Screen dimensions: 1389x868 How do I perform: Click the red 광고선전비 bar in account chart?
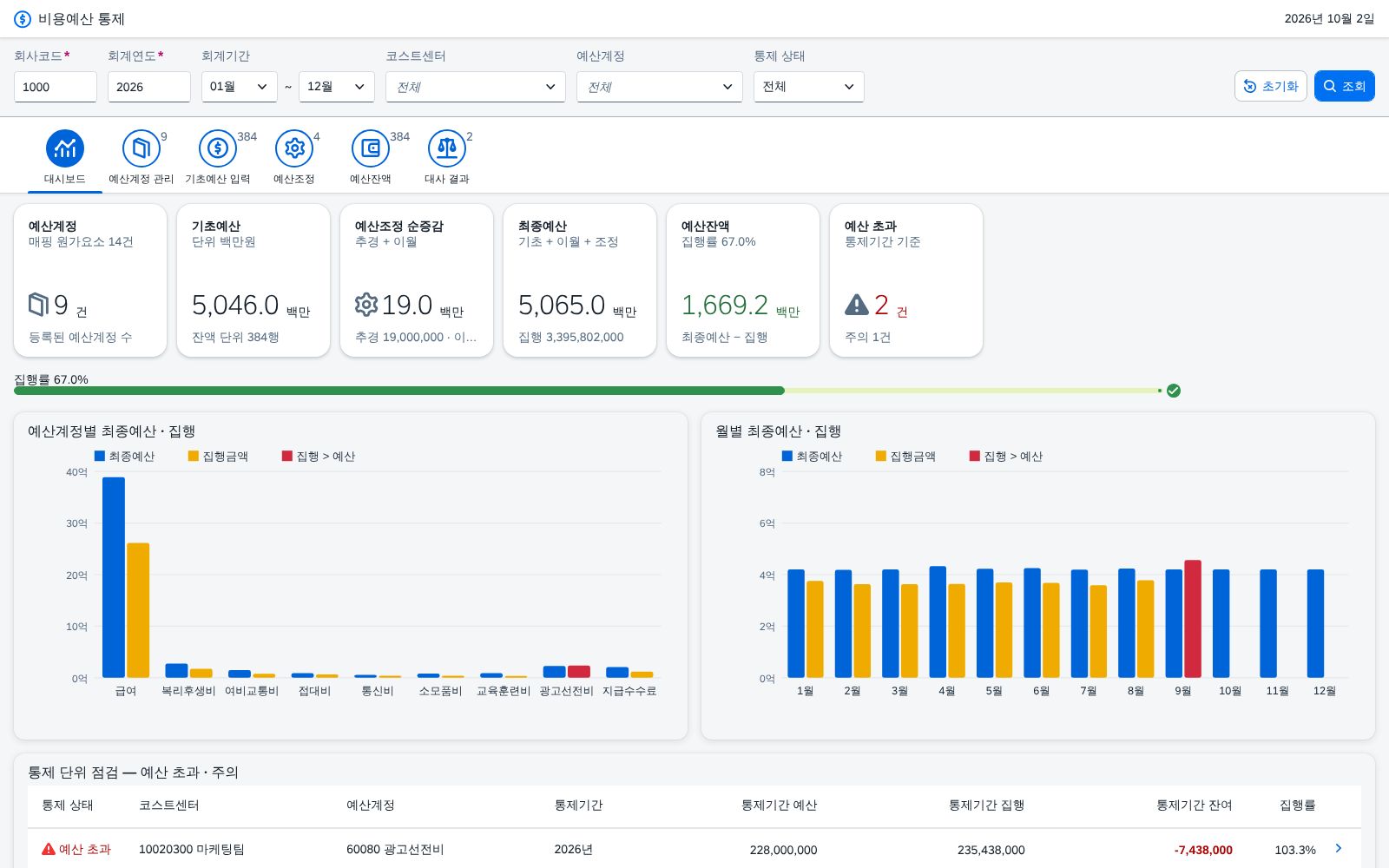(579, 672)
